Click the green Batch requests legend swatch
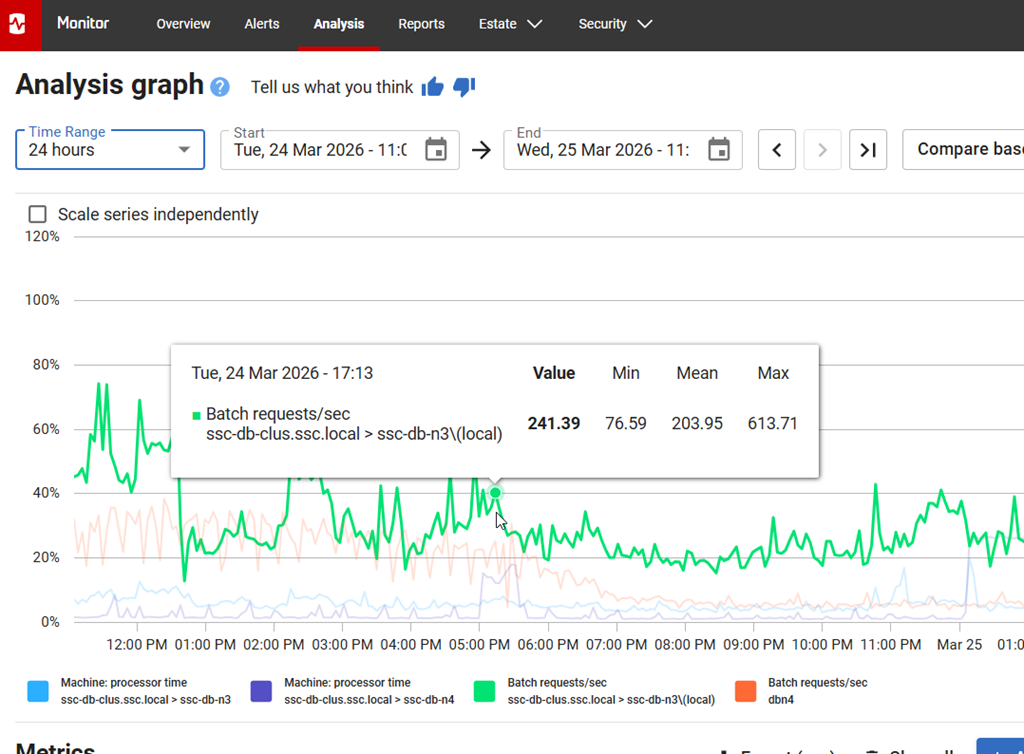Screen dimensions: 1024x754 [x=485, y=691]
